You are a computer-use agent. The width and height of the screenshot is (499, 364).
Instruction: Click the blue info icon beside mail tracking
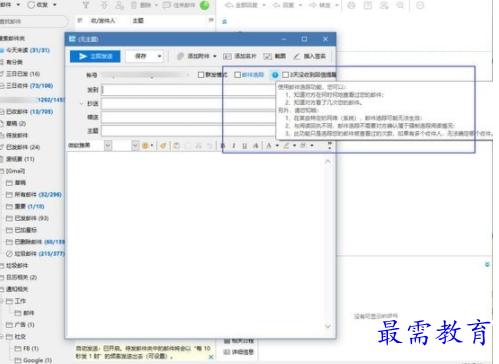pos(275,75)
